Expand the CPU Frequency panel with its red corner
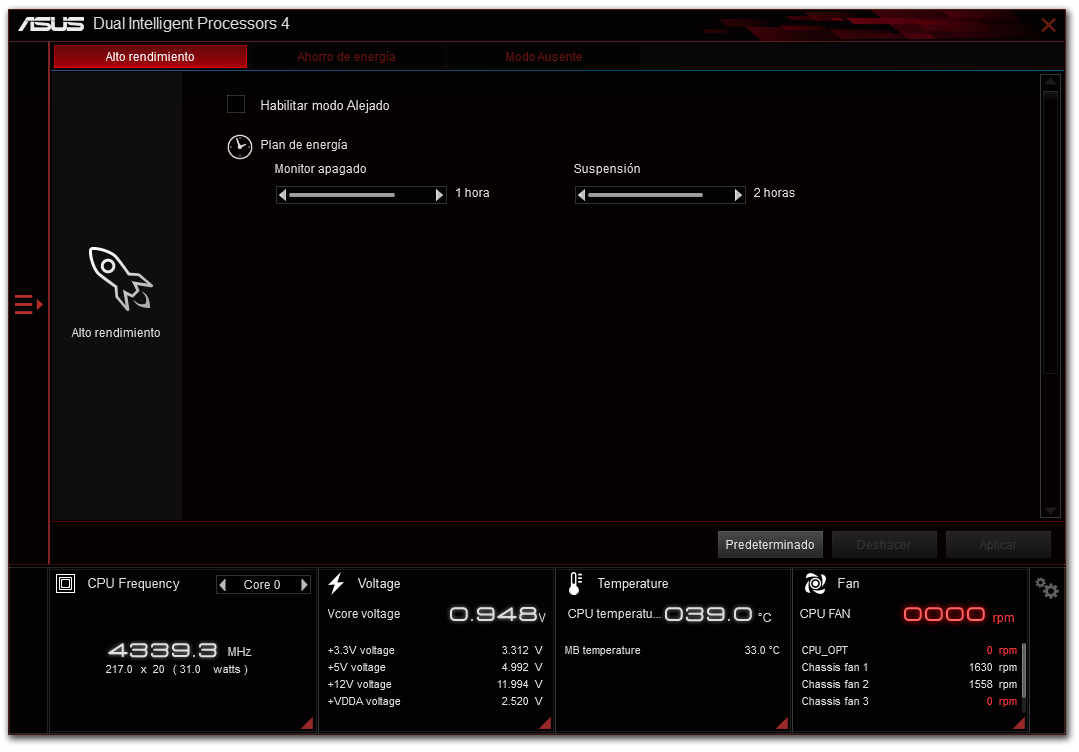The image size is (1079, 752). pos(308,722)
